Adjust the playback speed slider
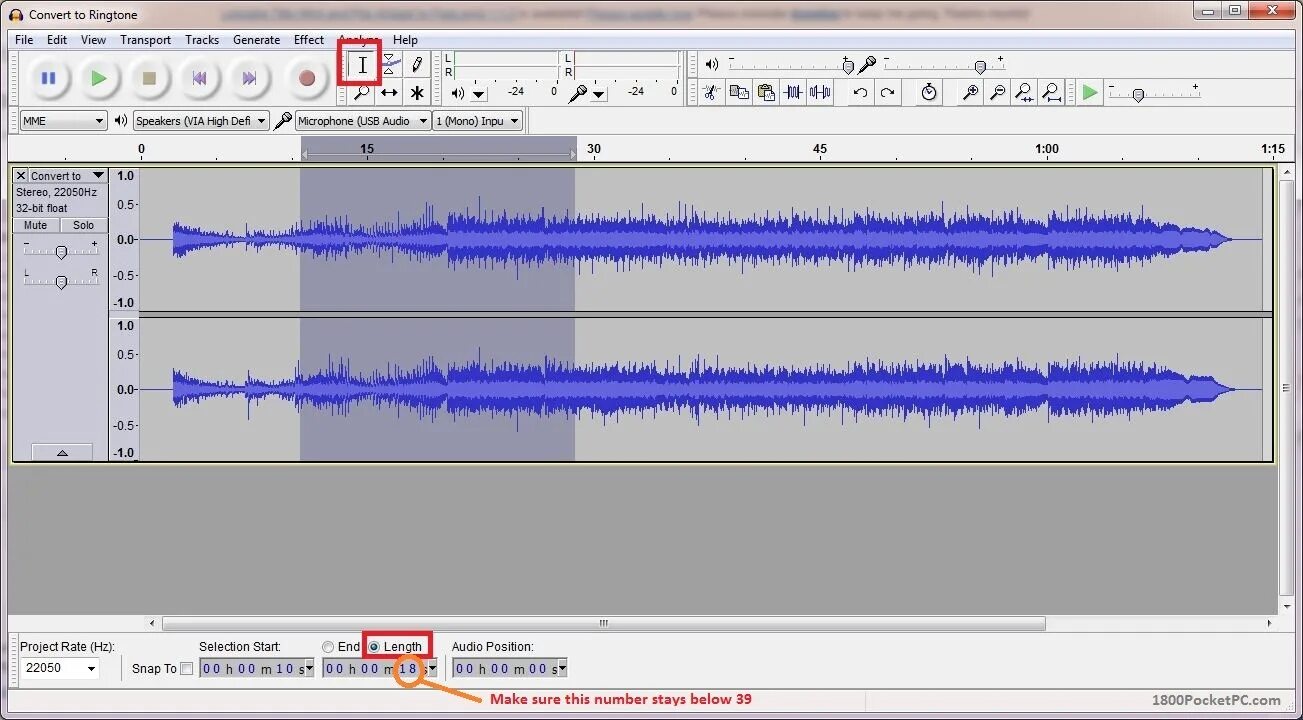Viewport: 1303px width, 720px height. pos(1138,94)
